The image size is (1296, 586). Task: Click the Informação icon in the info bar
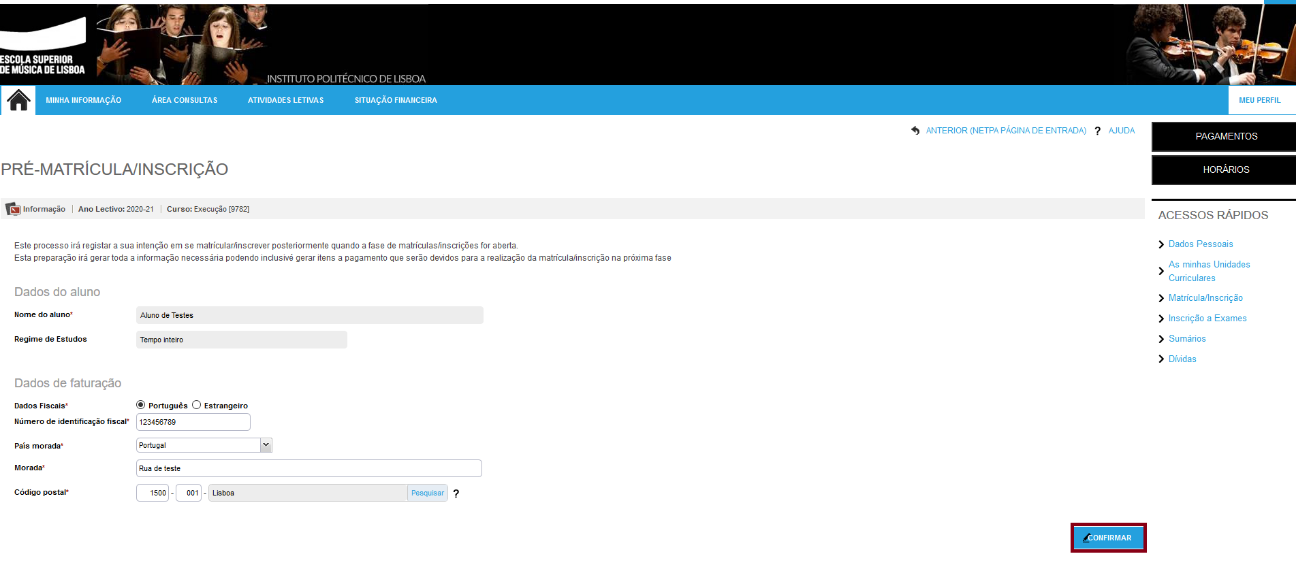(x=13, y=209)
